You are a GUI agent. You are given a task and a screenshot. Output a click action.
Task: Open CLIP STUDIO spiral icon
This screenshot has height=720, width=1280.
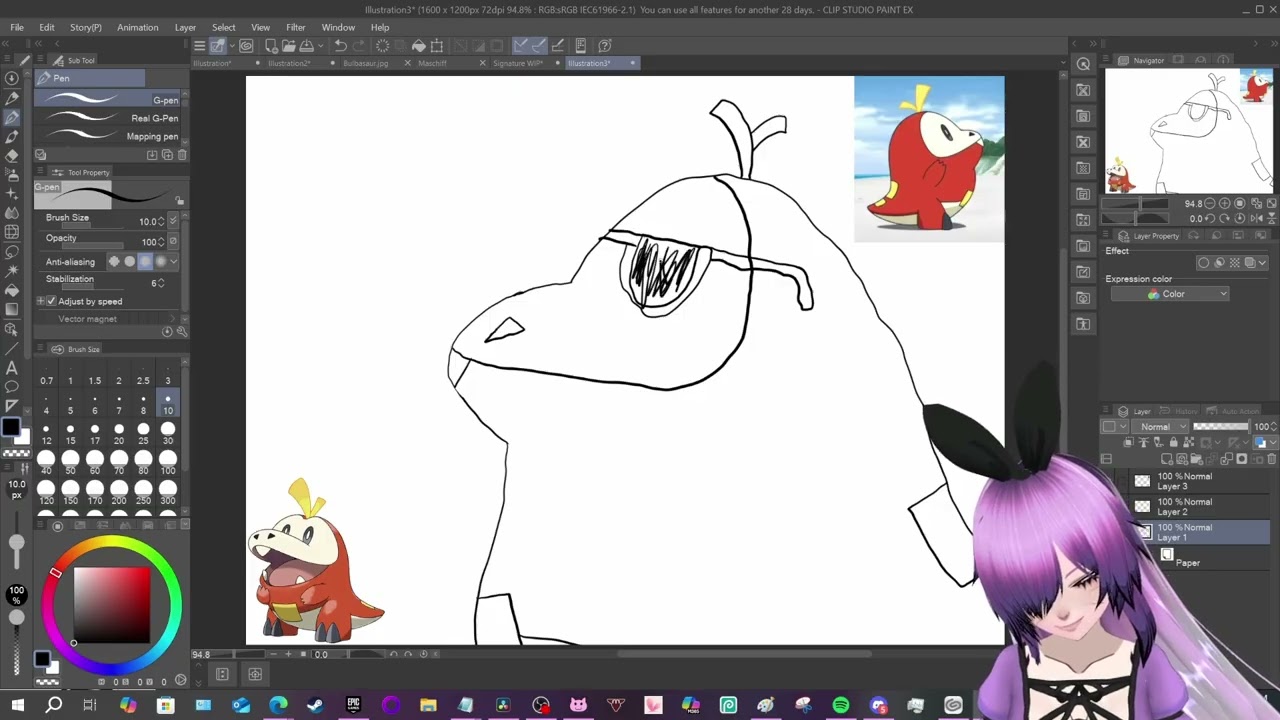(246, 45)
